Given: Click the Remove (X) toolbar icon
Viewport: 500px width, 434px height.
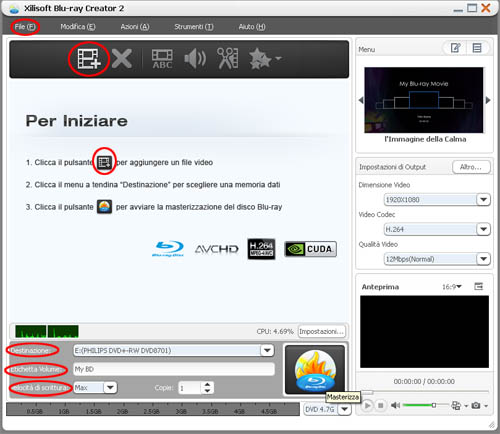Looking at the screenshot, I should tap(122, 59).
